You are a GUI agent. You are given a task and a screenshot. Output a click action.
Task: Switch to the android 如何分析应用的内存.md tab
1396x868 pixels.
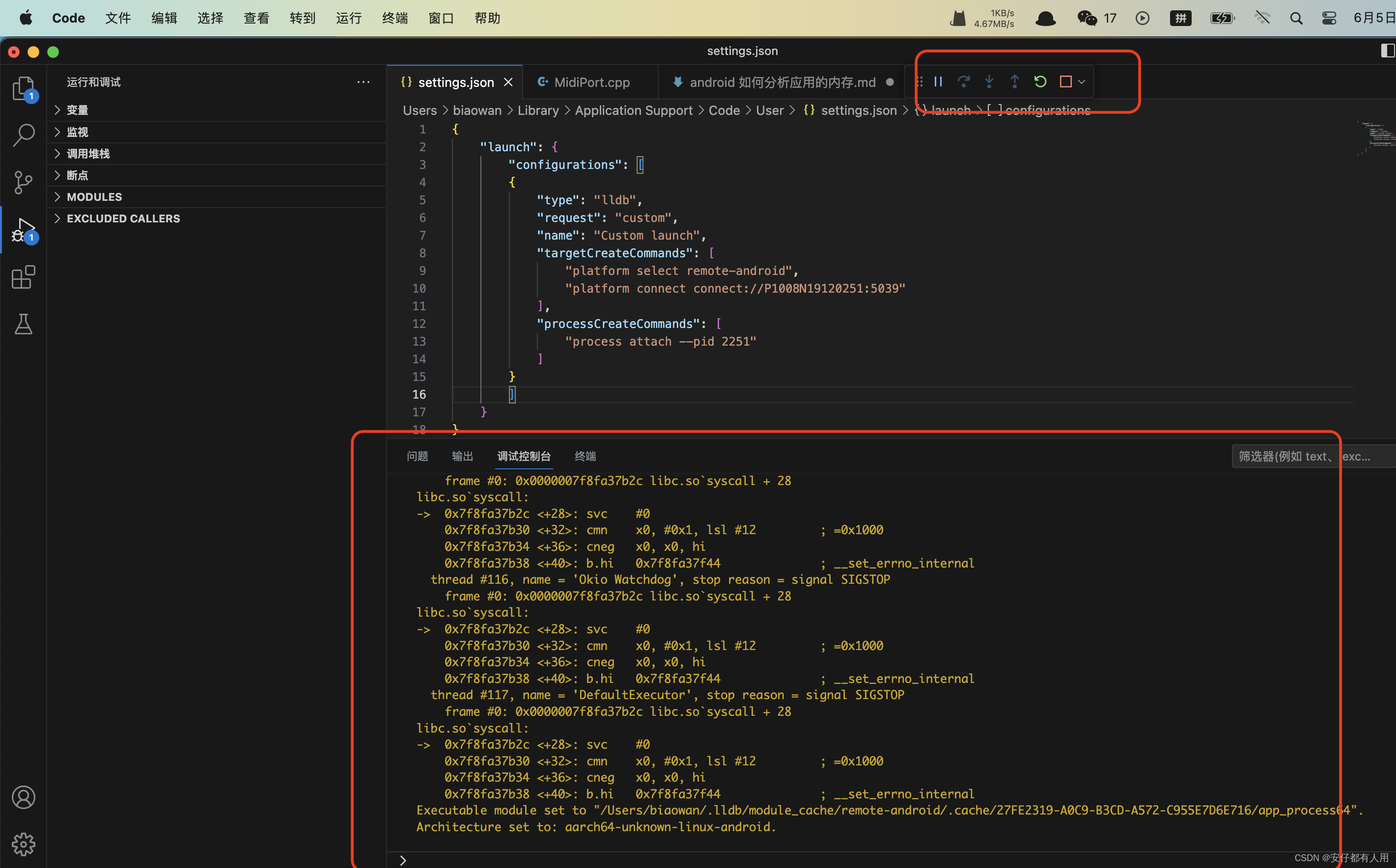point(782,82)
